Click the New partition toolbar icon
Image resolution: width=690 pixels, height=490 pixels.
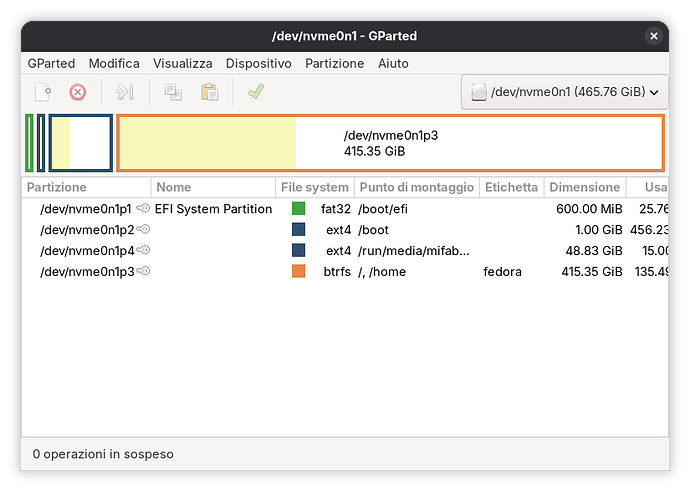[43, 92]
